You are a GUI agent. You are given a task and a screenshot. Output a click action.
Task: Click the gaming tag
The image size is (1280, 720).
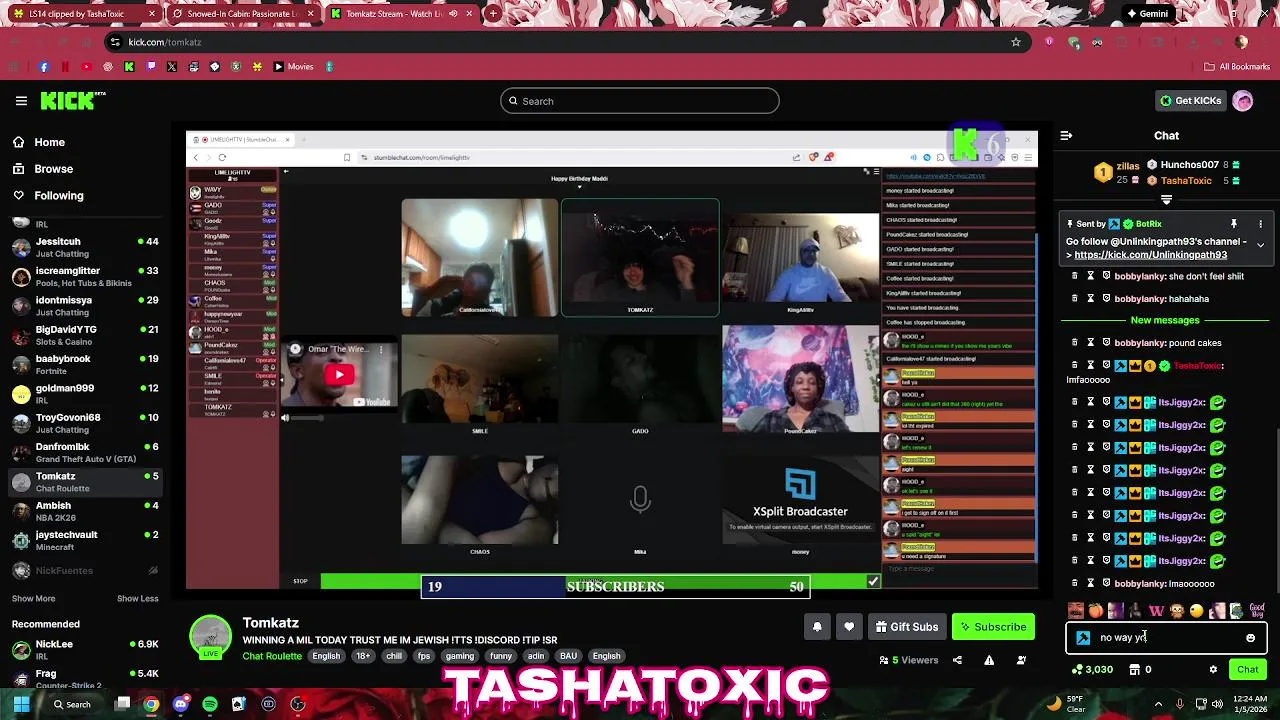pos(460,656)
